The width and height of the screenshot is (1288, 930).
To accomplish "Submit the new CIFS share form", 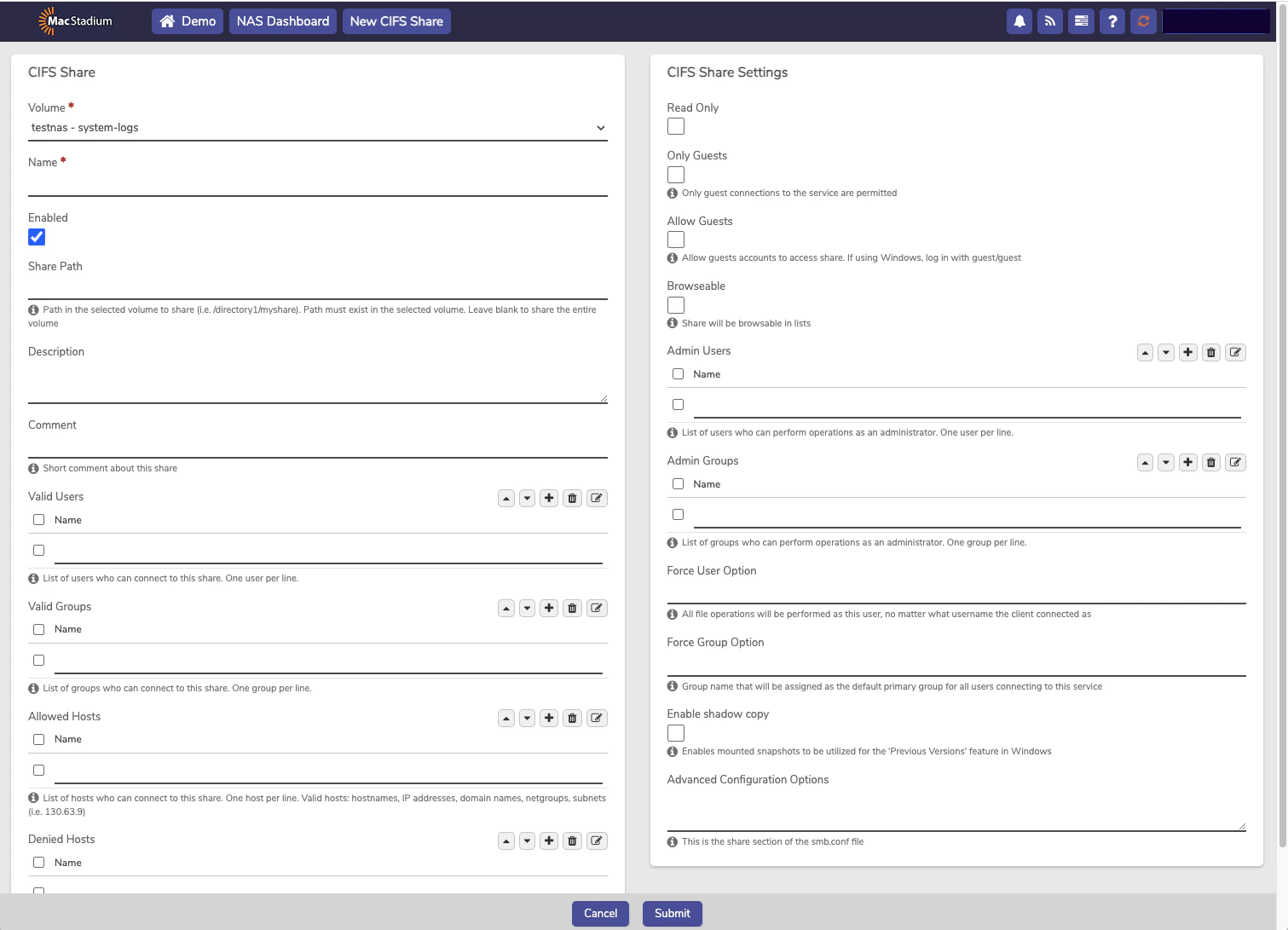I will 673,913.
